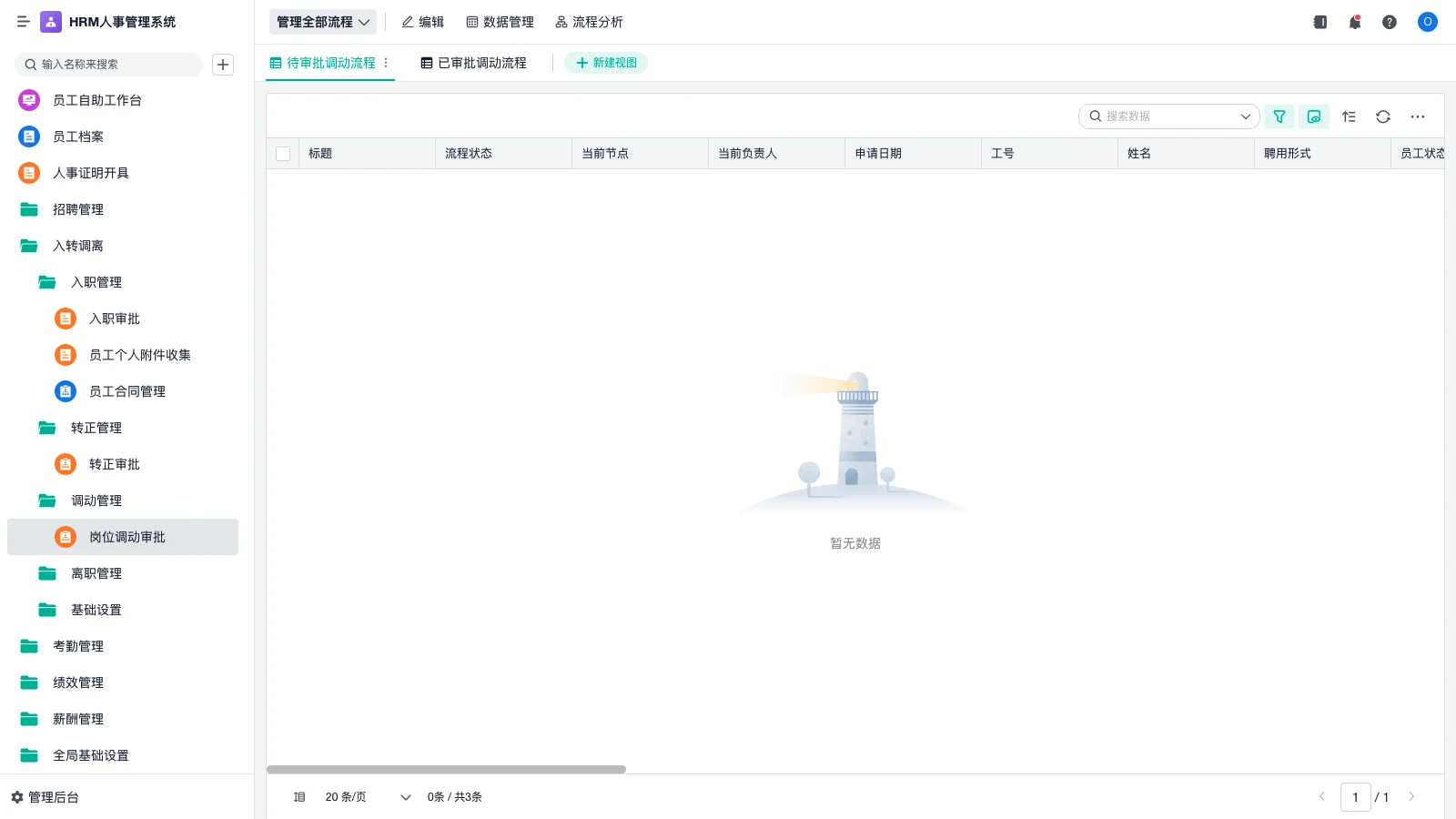Click the 新建视图 button
Screen dimensions: 1456x819
click(x=606, y=63)
